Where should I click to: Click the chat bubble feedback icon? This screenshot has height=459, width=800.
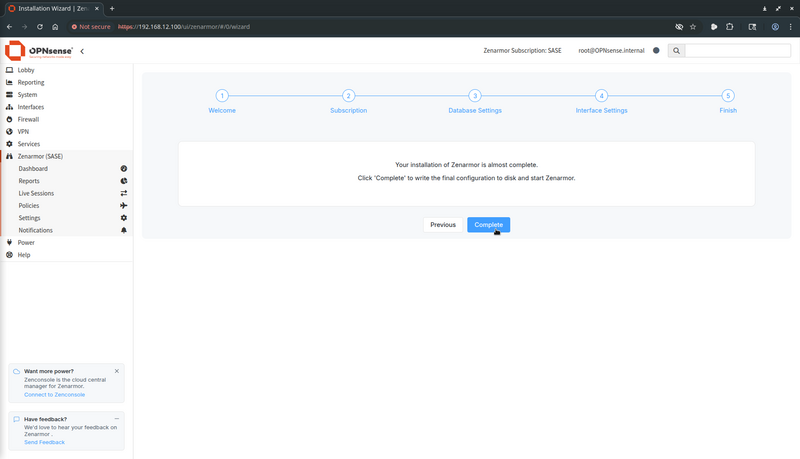(x=16, y=419)
